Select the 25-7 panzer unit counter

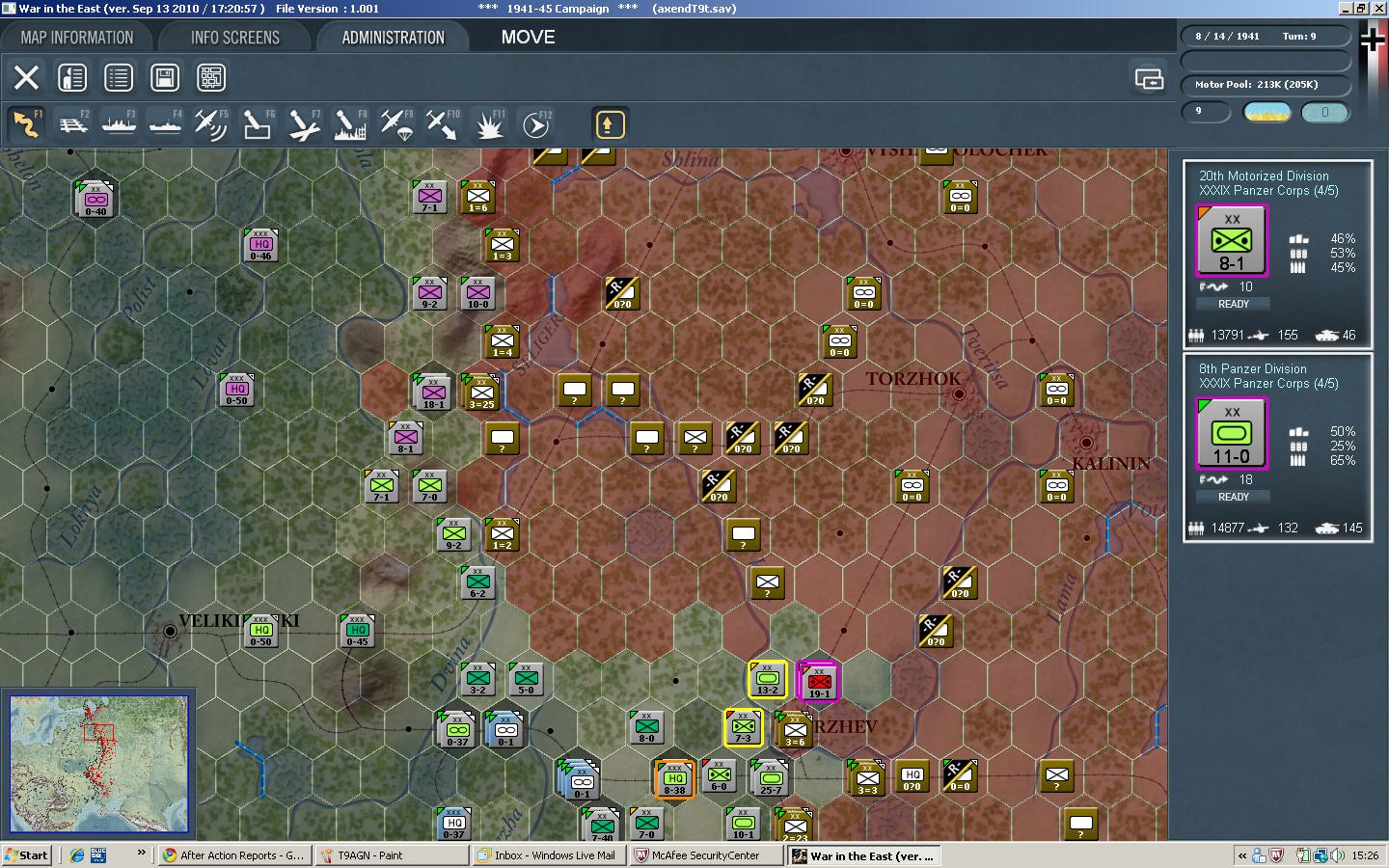tap(770, 777)
